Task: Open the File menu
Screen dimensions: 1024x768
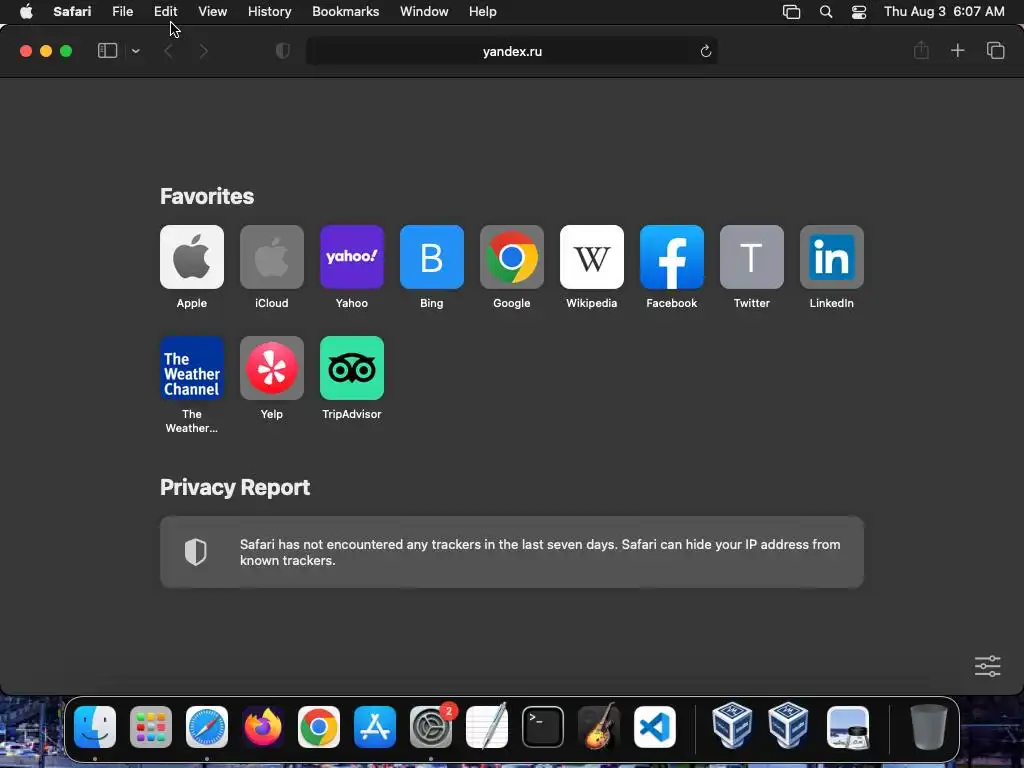Action: pos(122,12)
